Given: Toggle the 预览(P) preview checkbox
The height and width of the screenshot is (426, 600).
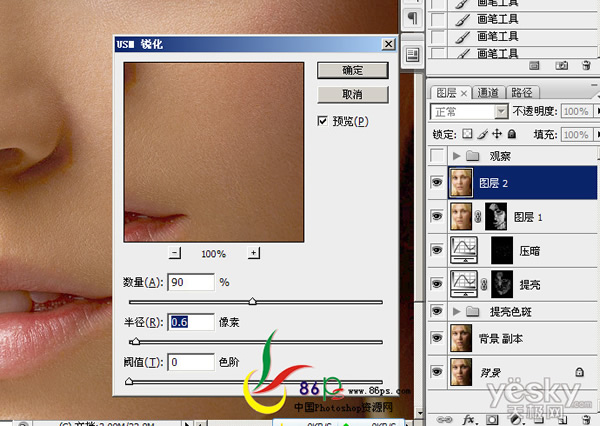Looking at the screenshot, I should coord(323,121).
